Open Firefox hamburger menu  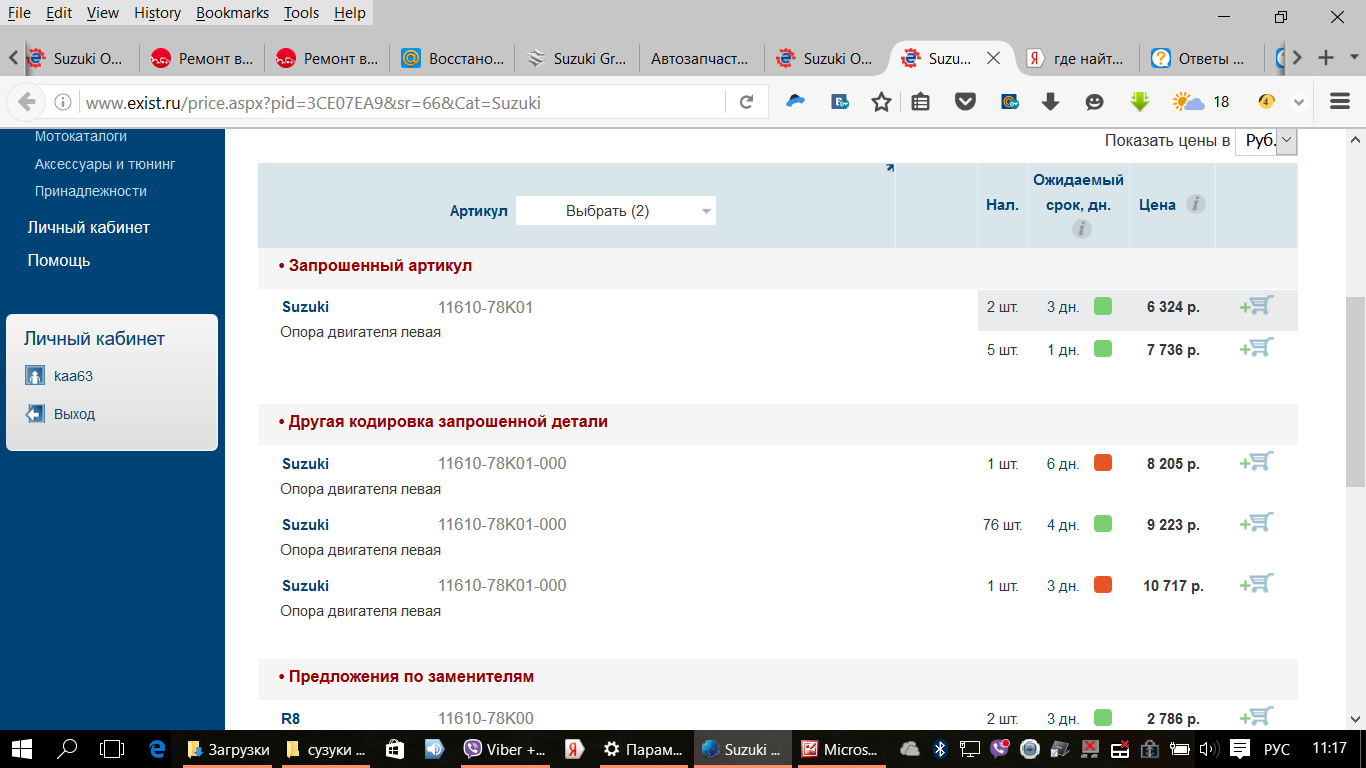(x=1340, y=102)
